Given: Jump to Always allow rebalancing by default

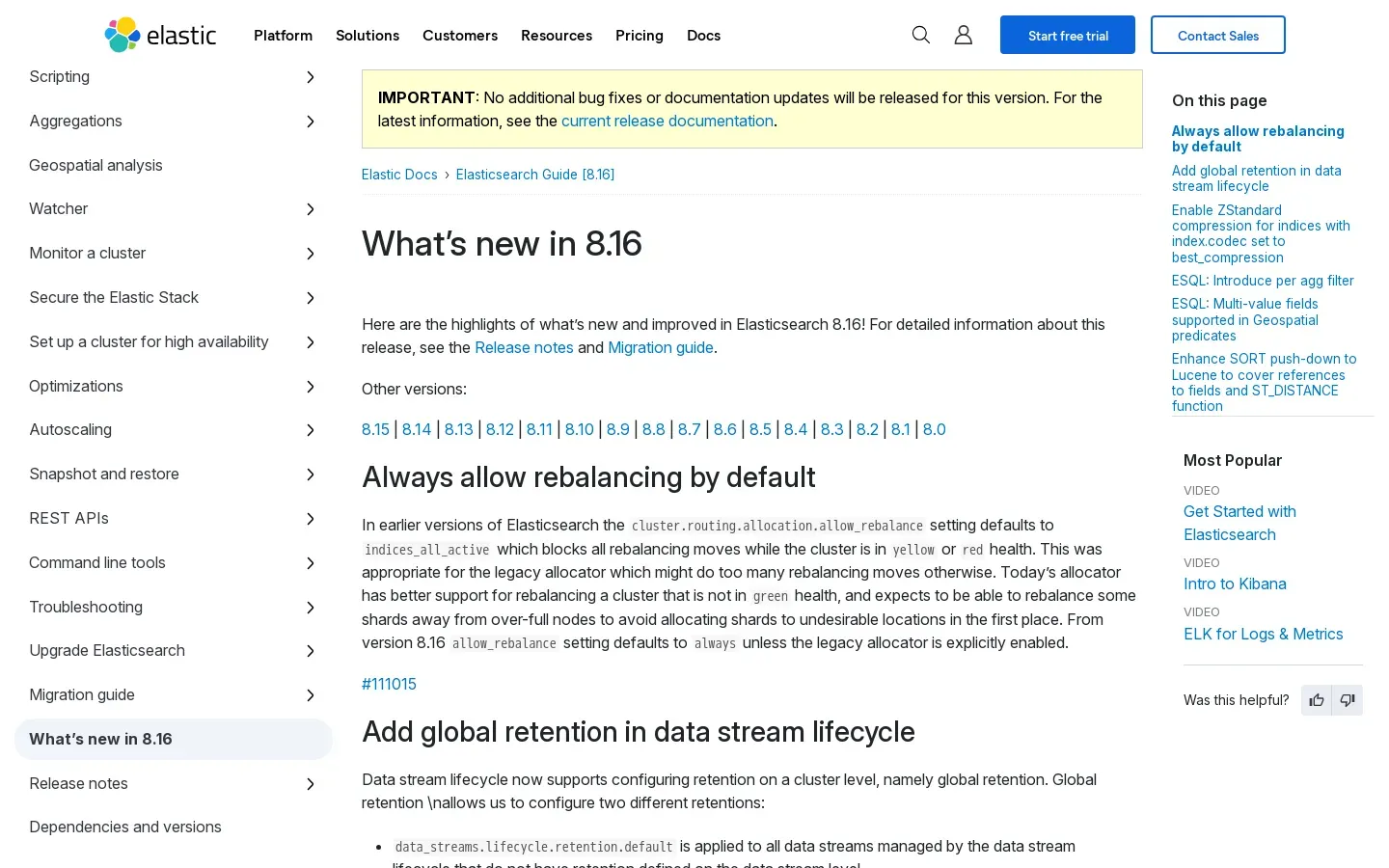Looking at the screenshot, I should click(1258, 139).
